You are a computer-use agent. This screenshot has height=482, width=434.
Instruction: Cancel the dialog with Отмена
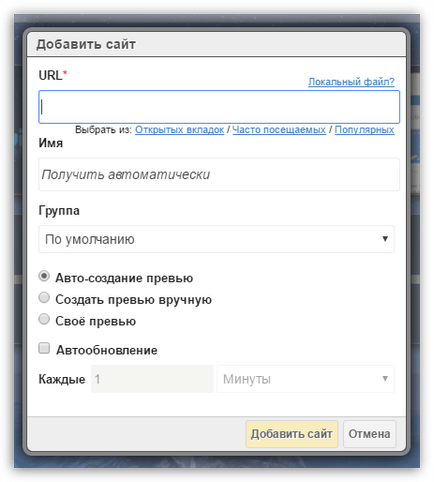pos(370,434)
